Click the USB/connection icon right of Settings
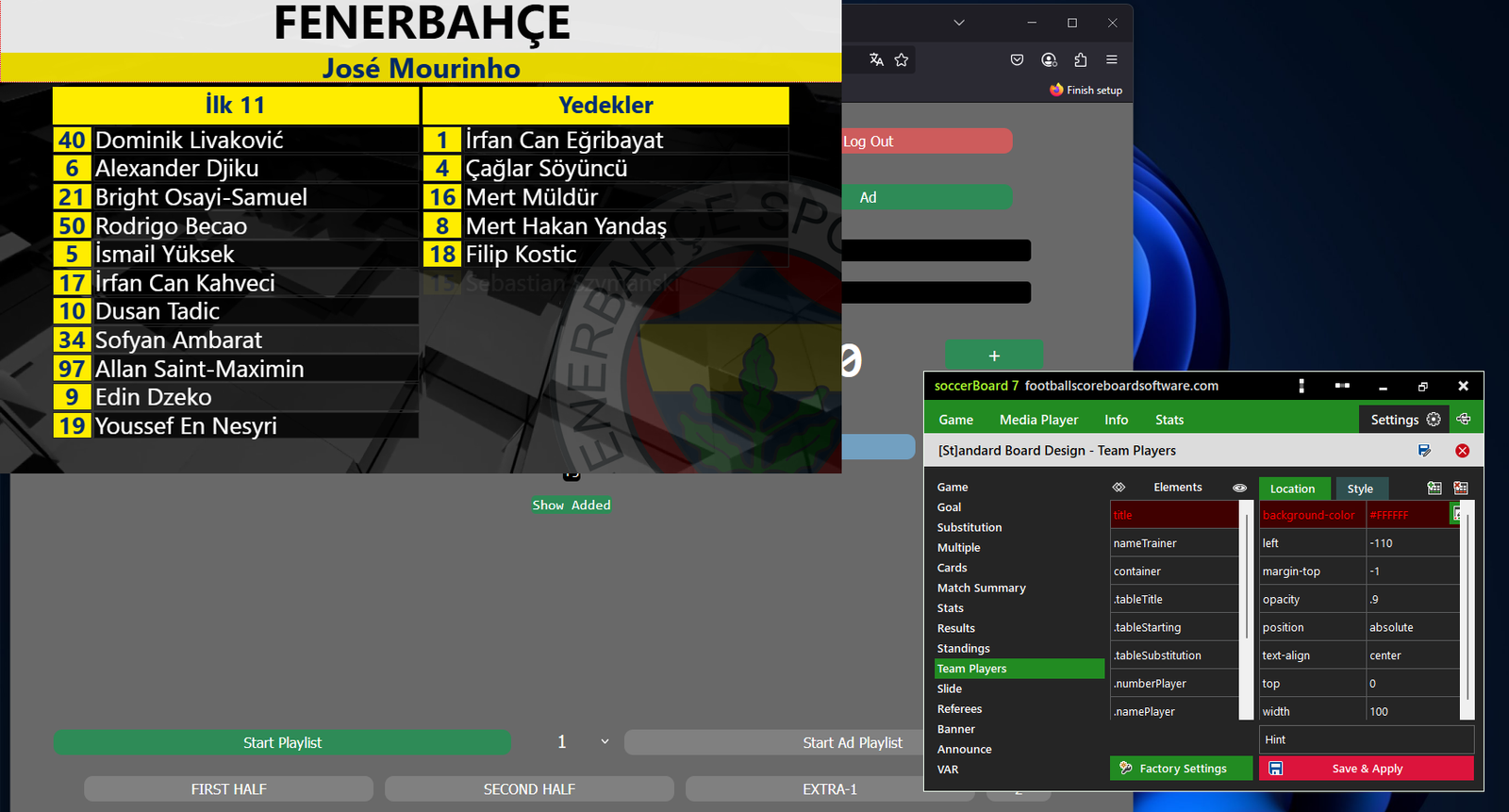The width and height of the screenshot is (1509, 812). (x=1464, y=419)
